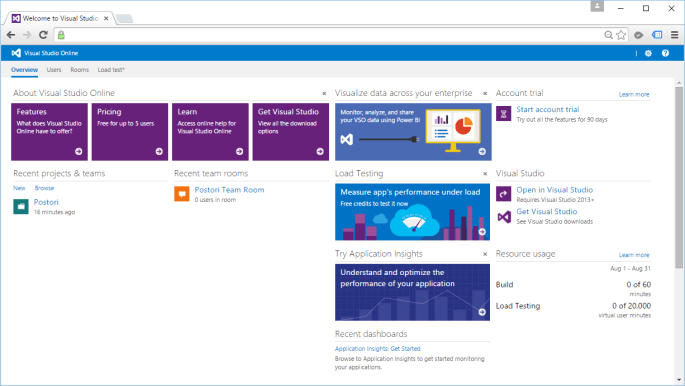Open a new browser tab

125,18
